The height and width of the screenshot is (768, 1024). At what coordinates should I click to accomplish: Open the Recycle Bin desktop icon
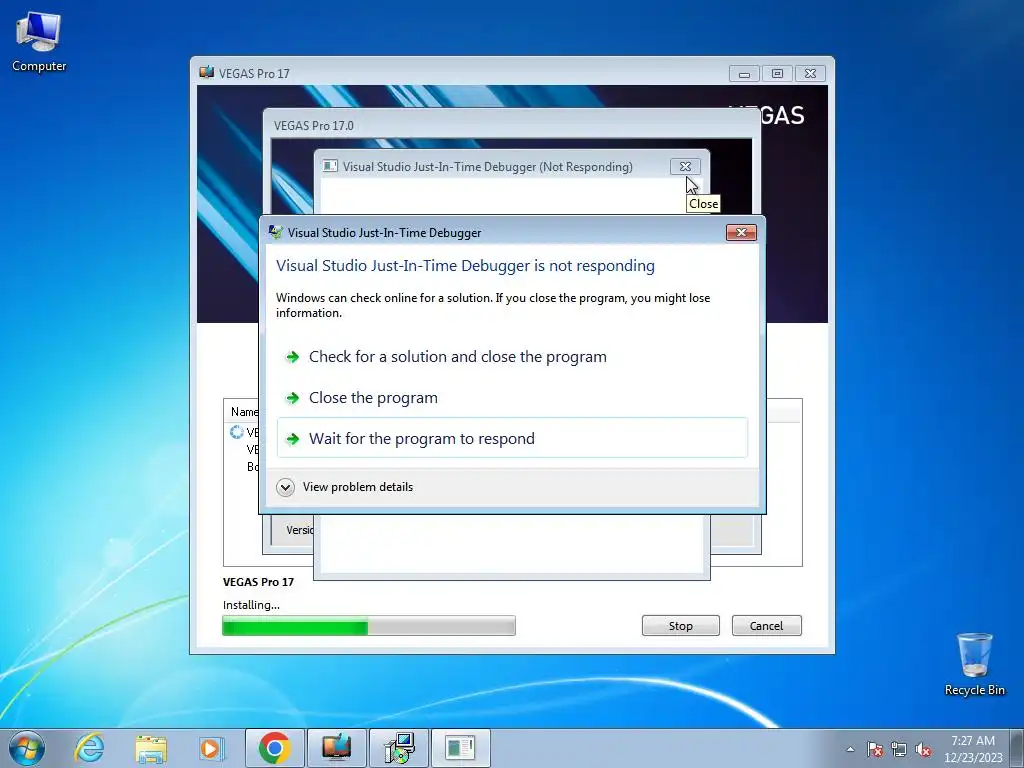pos(974,664)
